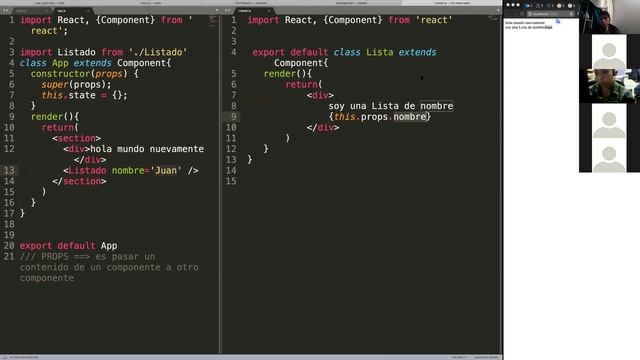This screenshot has width=640, height=360.
Task: Click line number 13 in the App.js gutter
Action: pyautogui.click(x=9, y=170)
